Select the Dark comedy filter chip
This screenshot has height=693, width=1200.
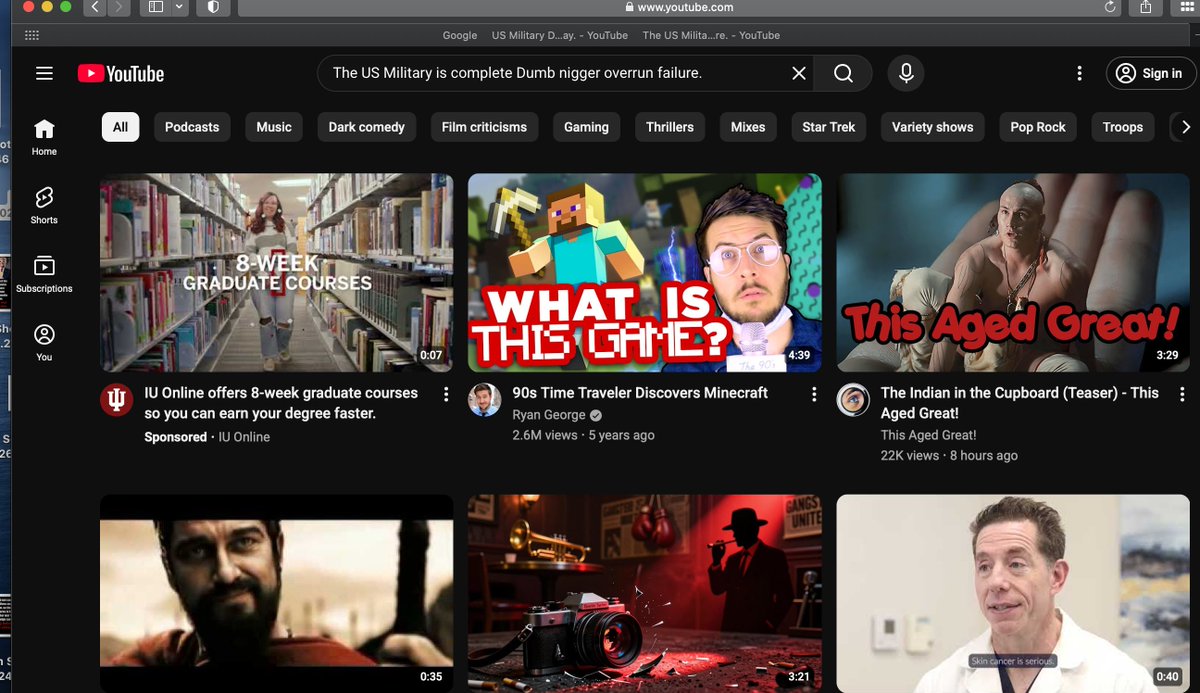[367, 127]
